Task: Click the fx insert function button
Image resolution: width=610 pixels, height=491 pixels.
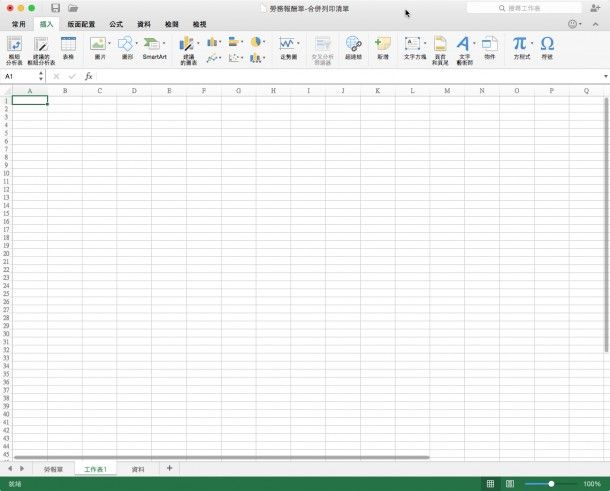Action: 89,76
